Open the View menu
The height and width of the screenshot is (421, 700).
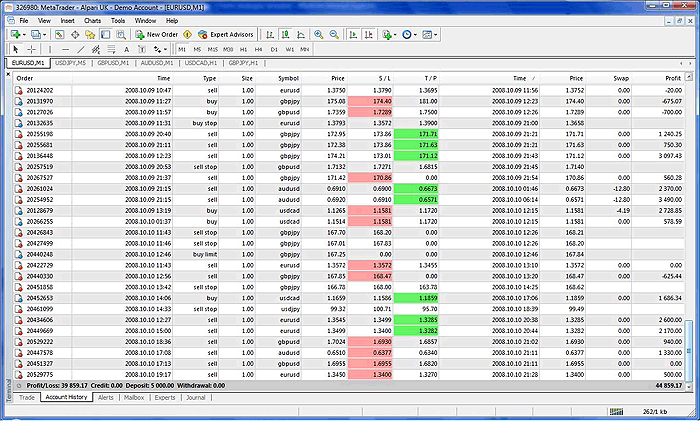pos(44,21)
